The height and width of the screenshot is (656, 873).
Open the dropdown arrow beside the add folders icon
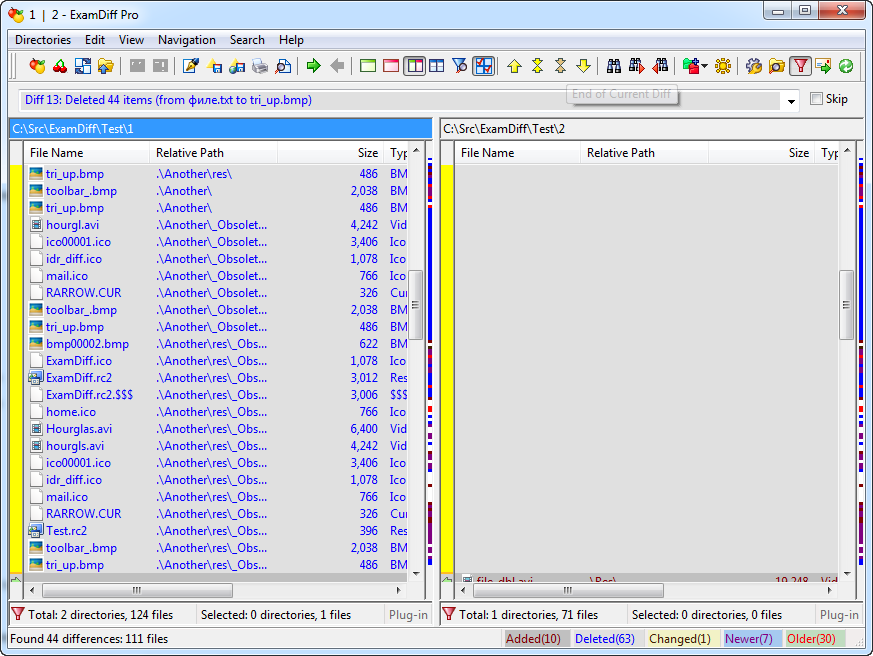click(x=704, y=66)
